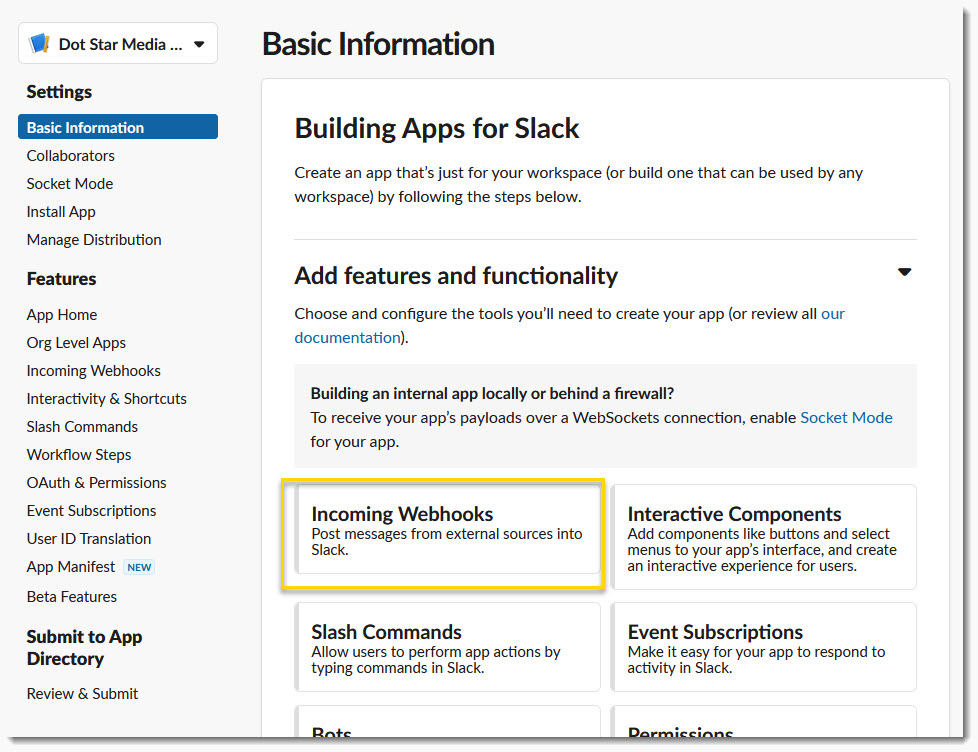The image size is (978, 752).
Task: Go to Slash Commands in sidebar
Action: pos(82,427)
